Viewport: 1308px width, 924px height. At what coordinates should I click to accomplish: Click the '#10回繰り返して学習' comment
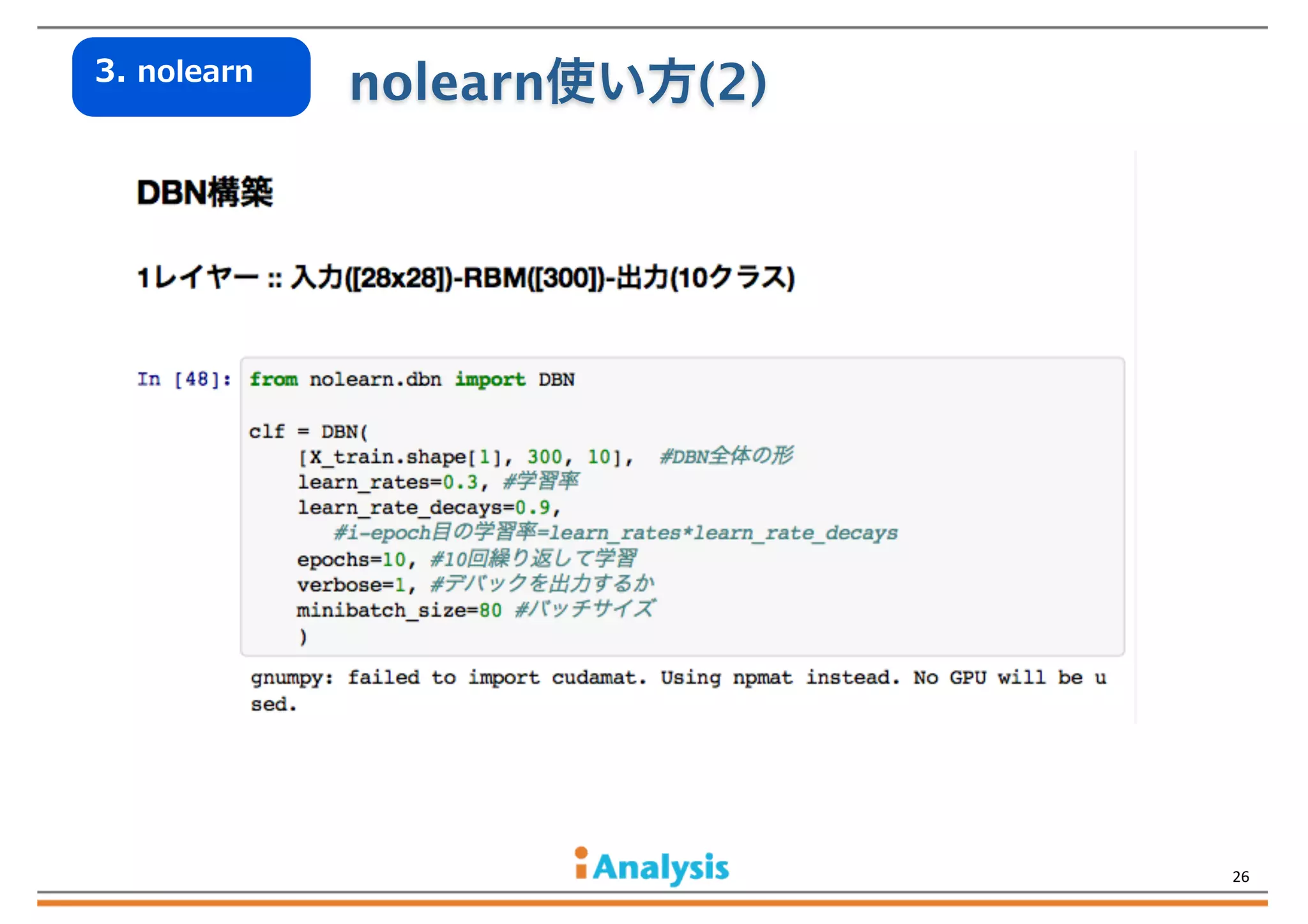(534, 559)
